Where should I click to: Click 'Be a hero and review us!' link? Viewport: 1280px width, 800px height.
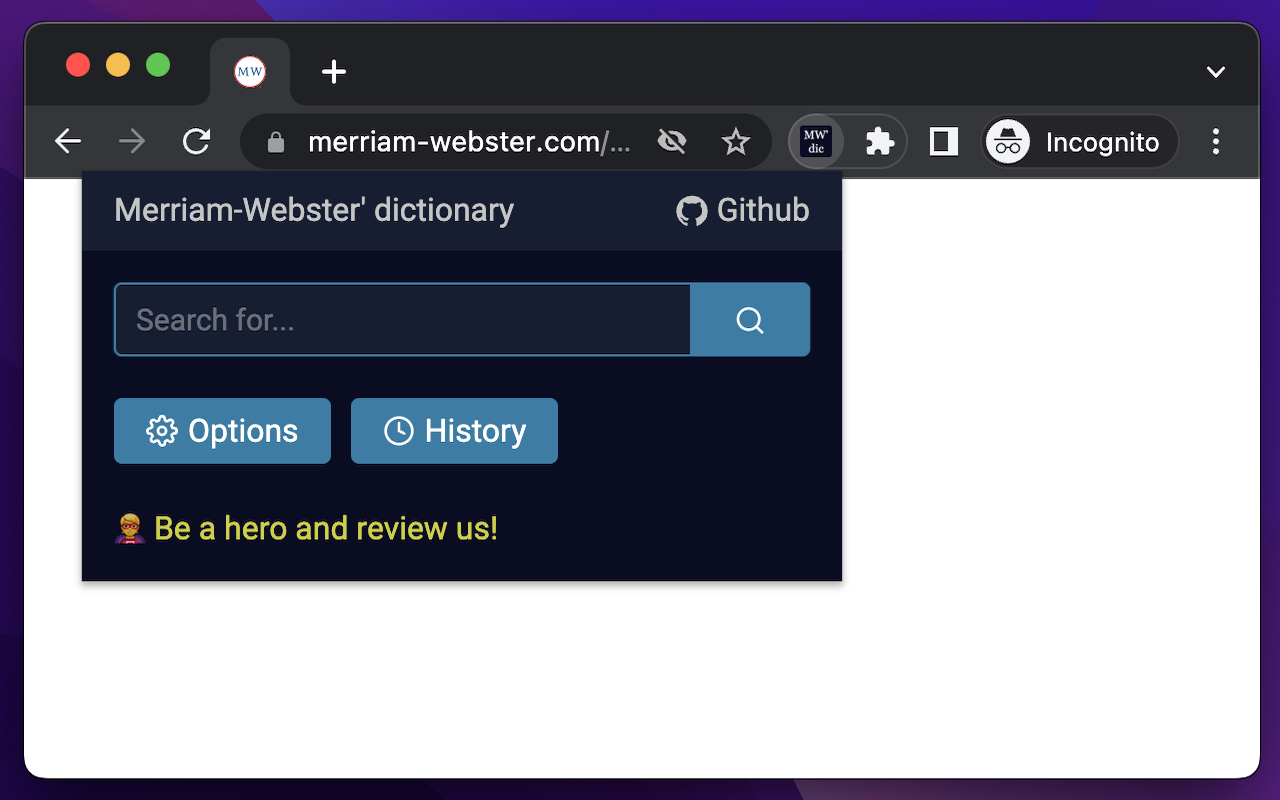click(306, 528)
